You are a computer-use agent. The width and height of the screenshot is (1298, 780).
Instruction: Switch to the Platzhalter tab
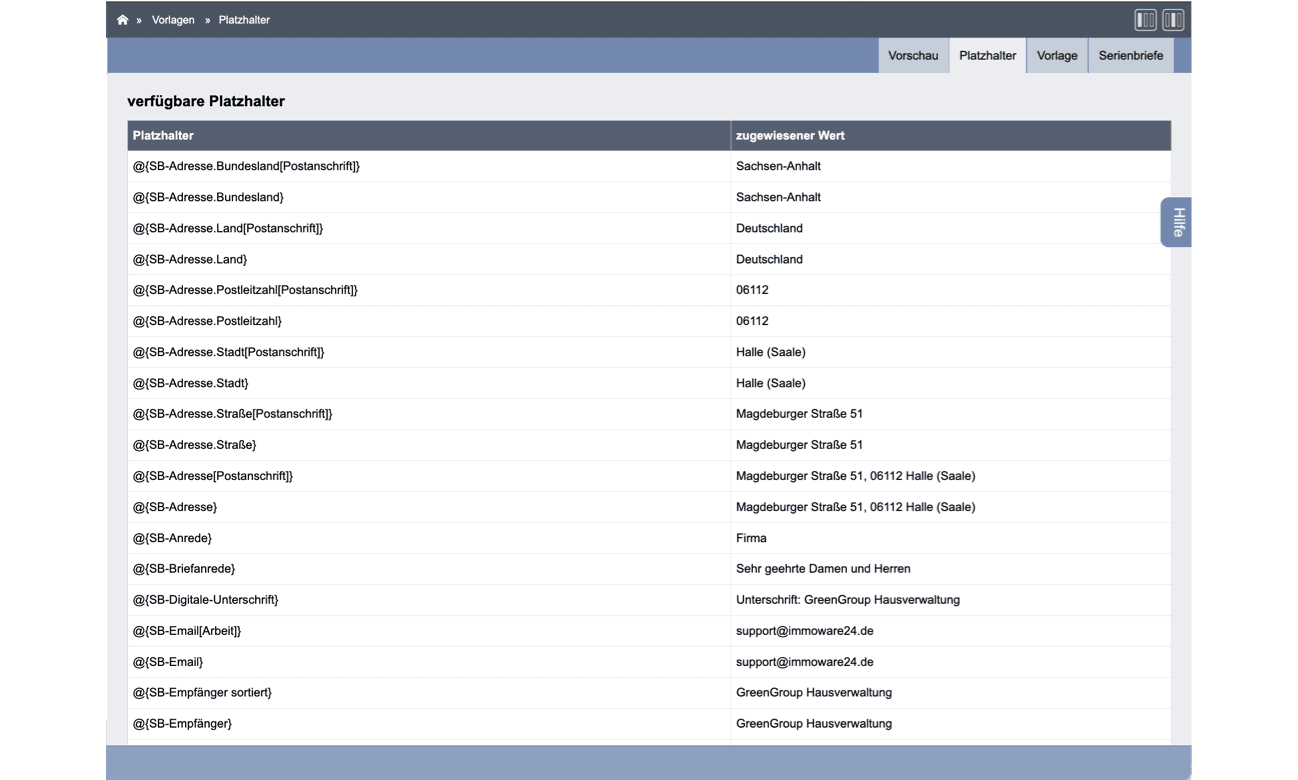(x=987, y=56)
